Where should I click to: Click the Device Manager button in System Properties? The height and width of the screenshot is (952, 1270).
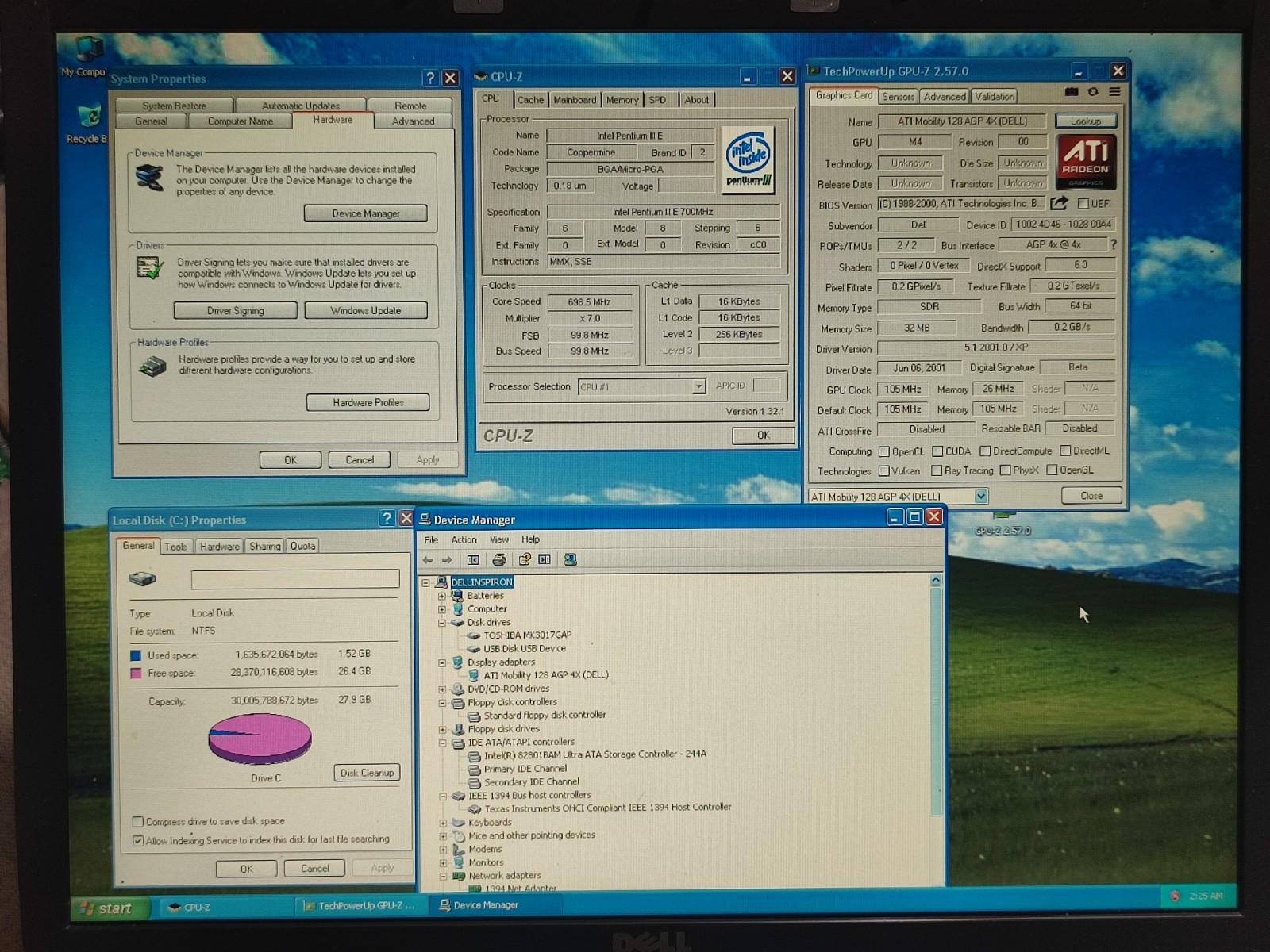[365, 213]
